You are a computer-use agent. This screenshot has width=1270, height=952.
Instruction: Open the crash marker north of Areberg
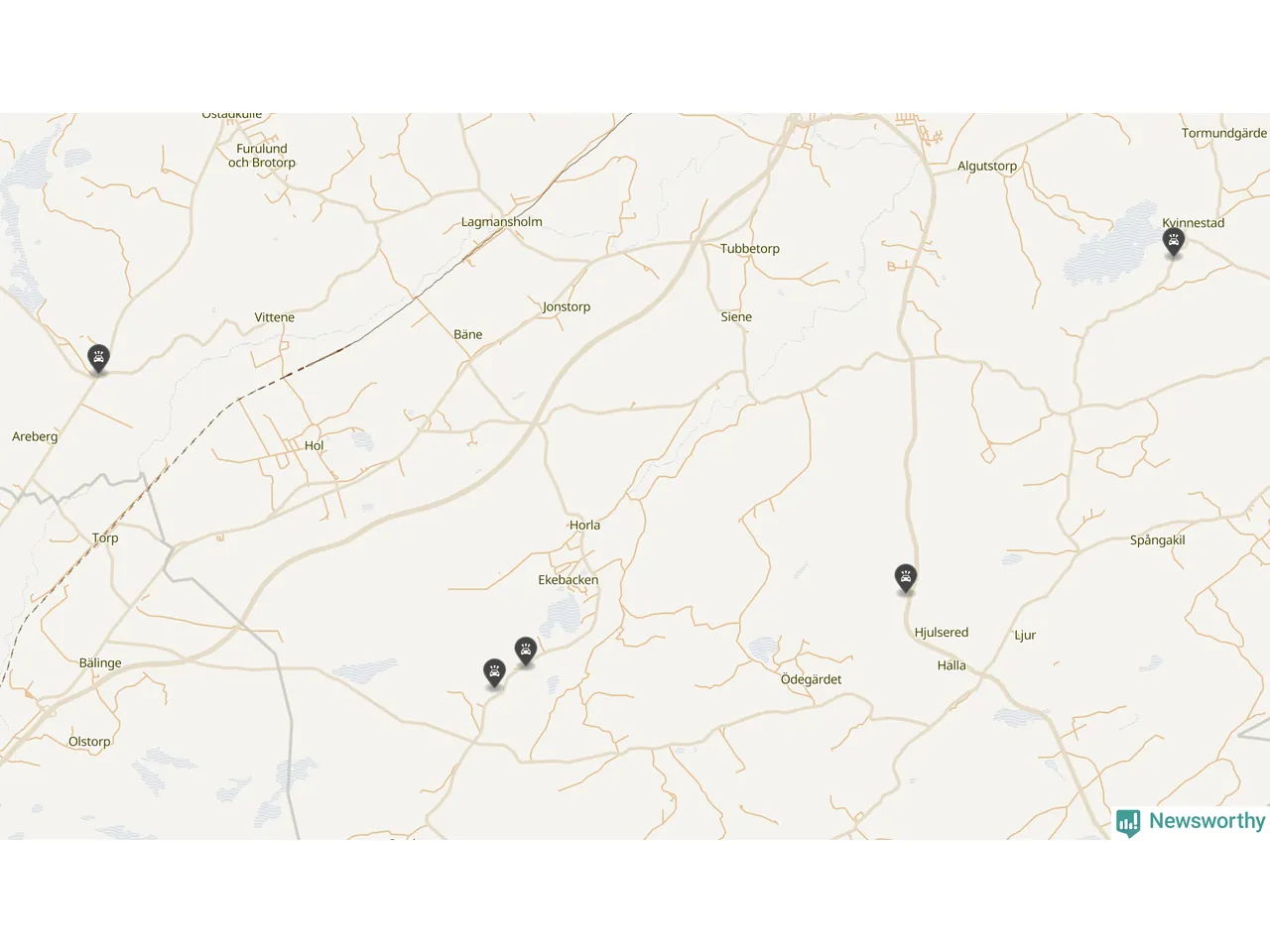pyautogui.click(x=98, y=358)
